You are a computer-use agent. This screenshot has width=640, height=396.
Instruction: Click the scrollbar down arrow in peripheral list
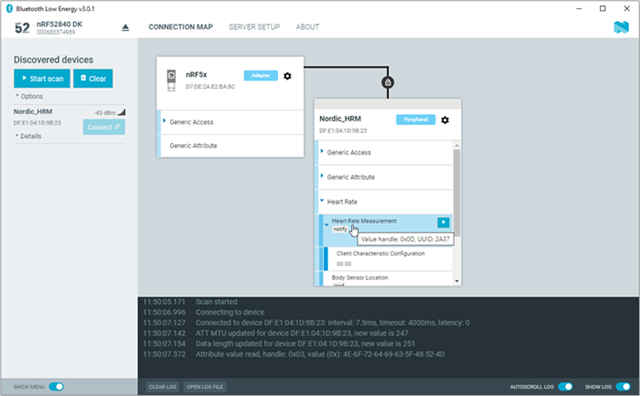[x=457, y=281]
